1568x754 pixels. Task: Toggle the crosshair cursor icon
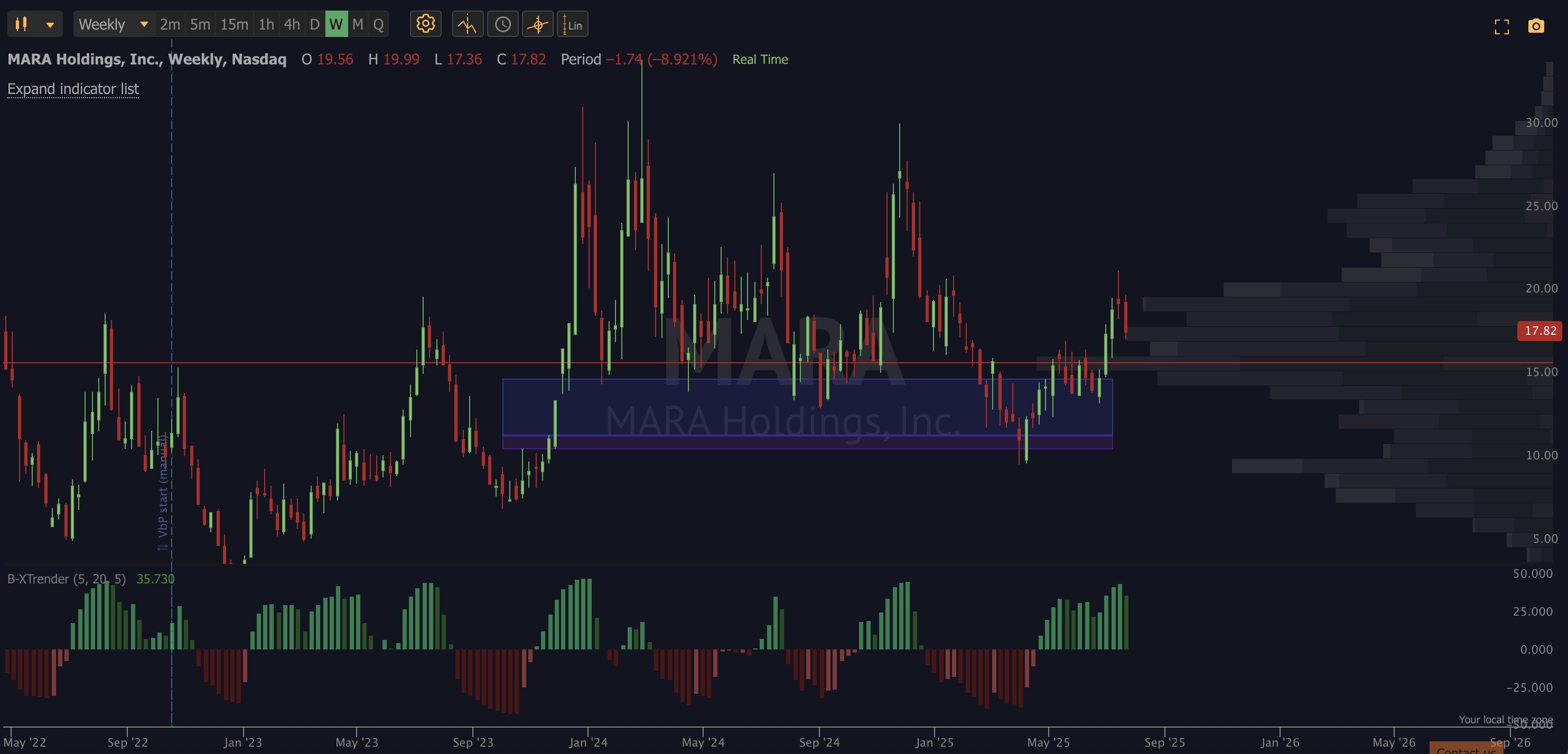(537, 24)
